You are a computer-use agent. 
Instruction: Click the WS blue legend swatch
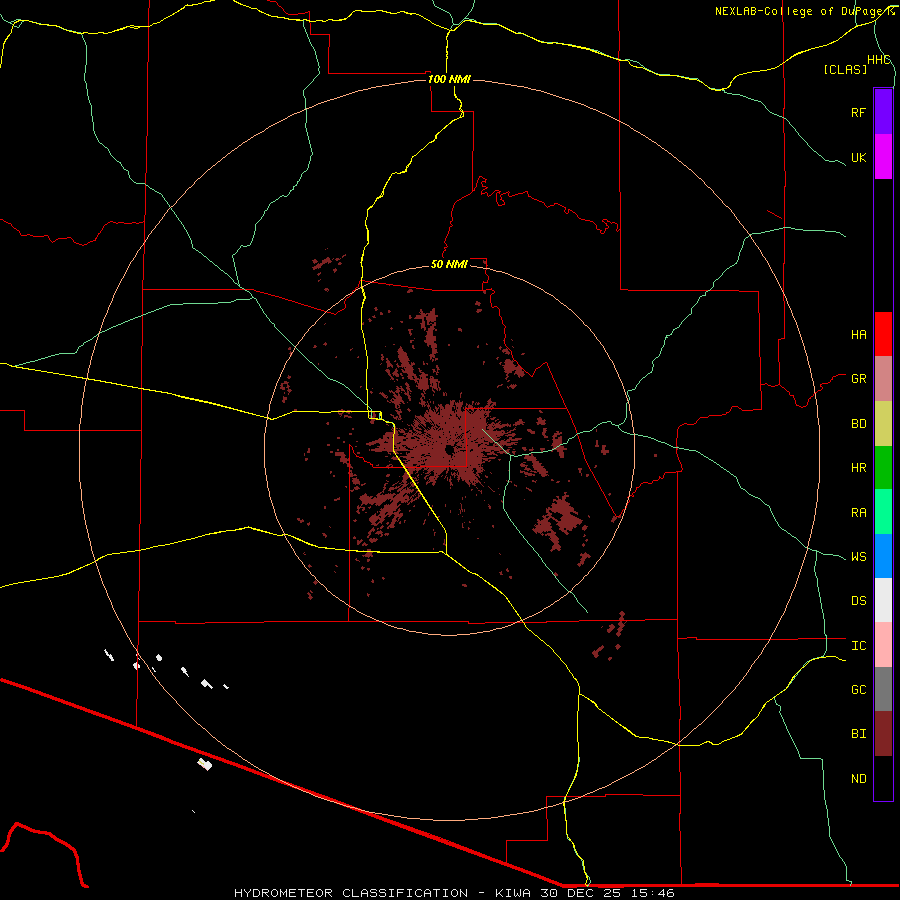click(x=883, y=556)
